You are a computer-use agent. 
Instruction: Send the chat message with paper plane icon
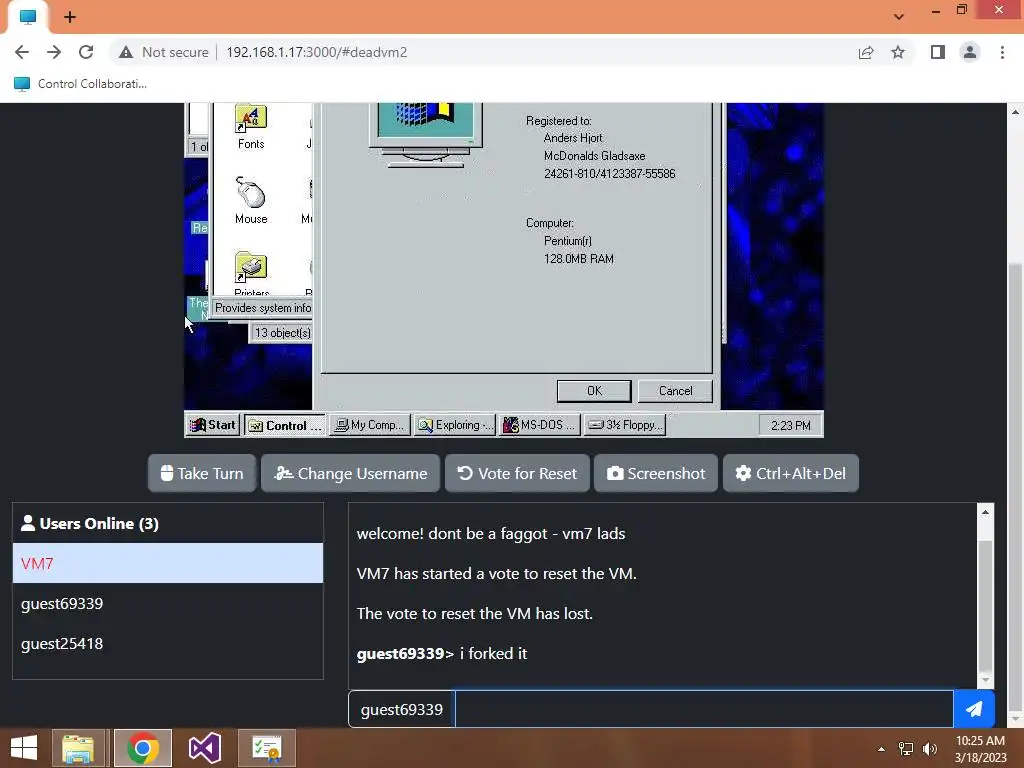974,709
